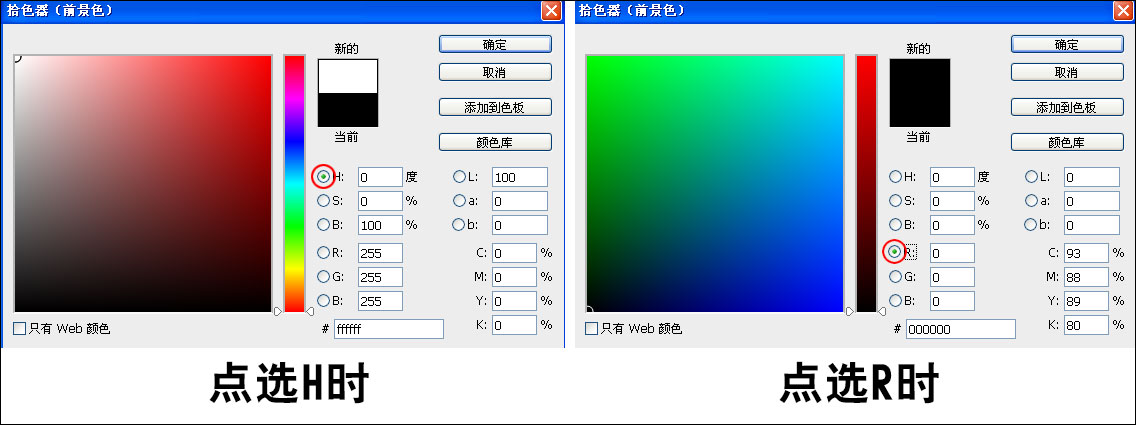
Task: Click the R value field in right dialog
Action: [953, 253]
